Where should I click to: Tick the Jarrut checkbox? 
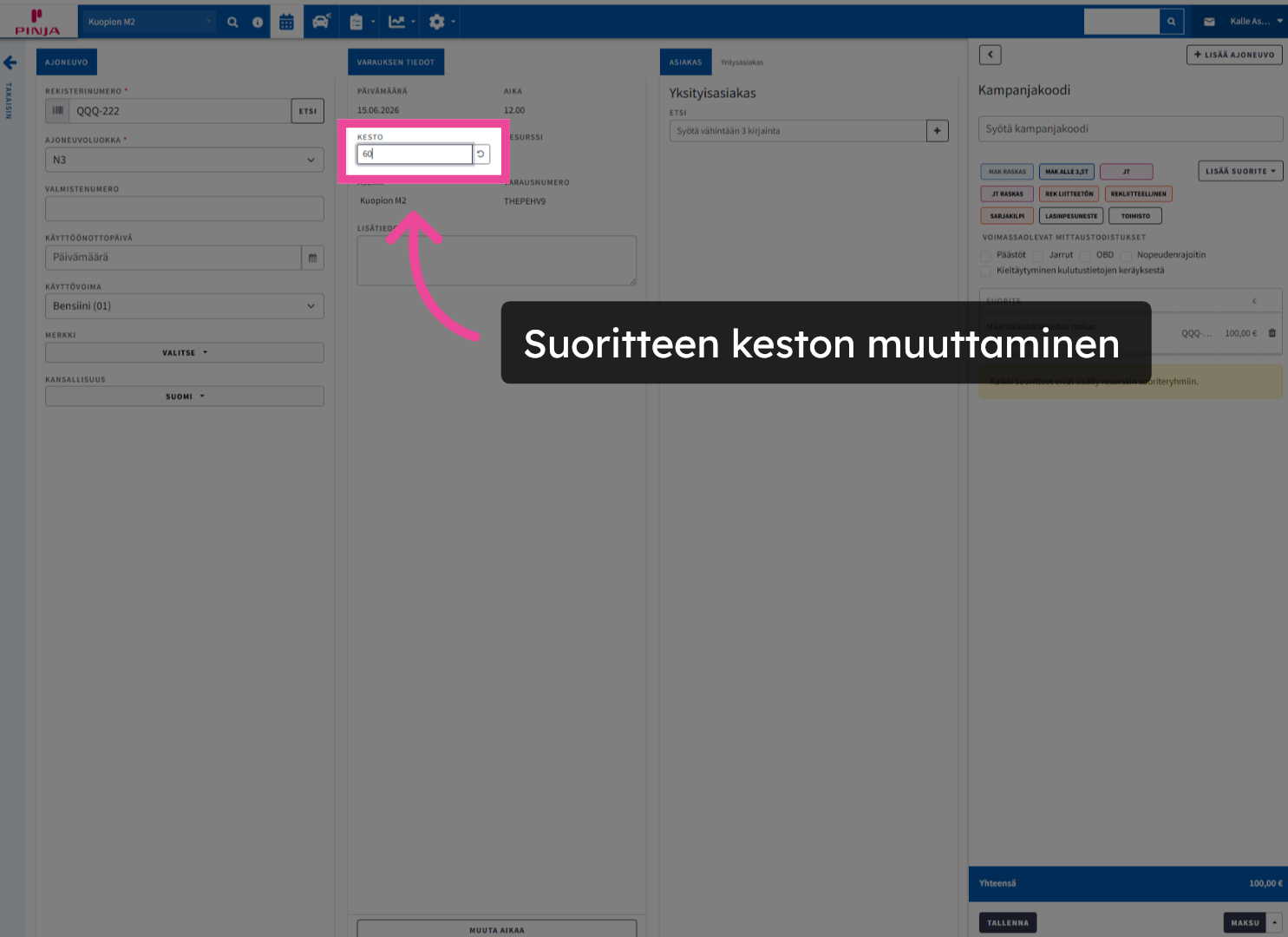[x=1038, y=256]
